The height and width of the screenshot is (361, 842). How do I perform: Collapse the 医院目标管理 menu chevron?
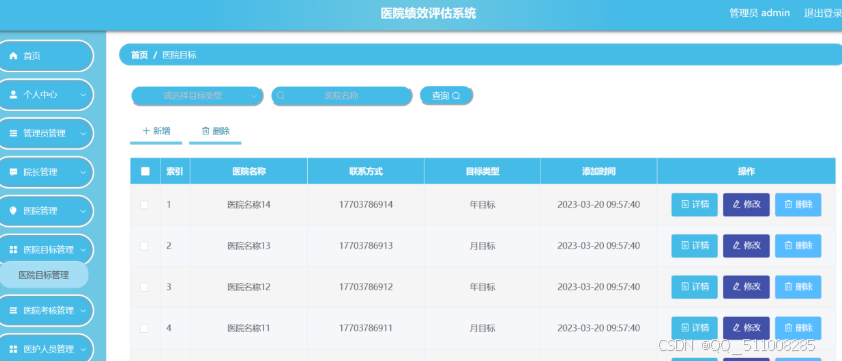(83, 250)
